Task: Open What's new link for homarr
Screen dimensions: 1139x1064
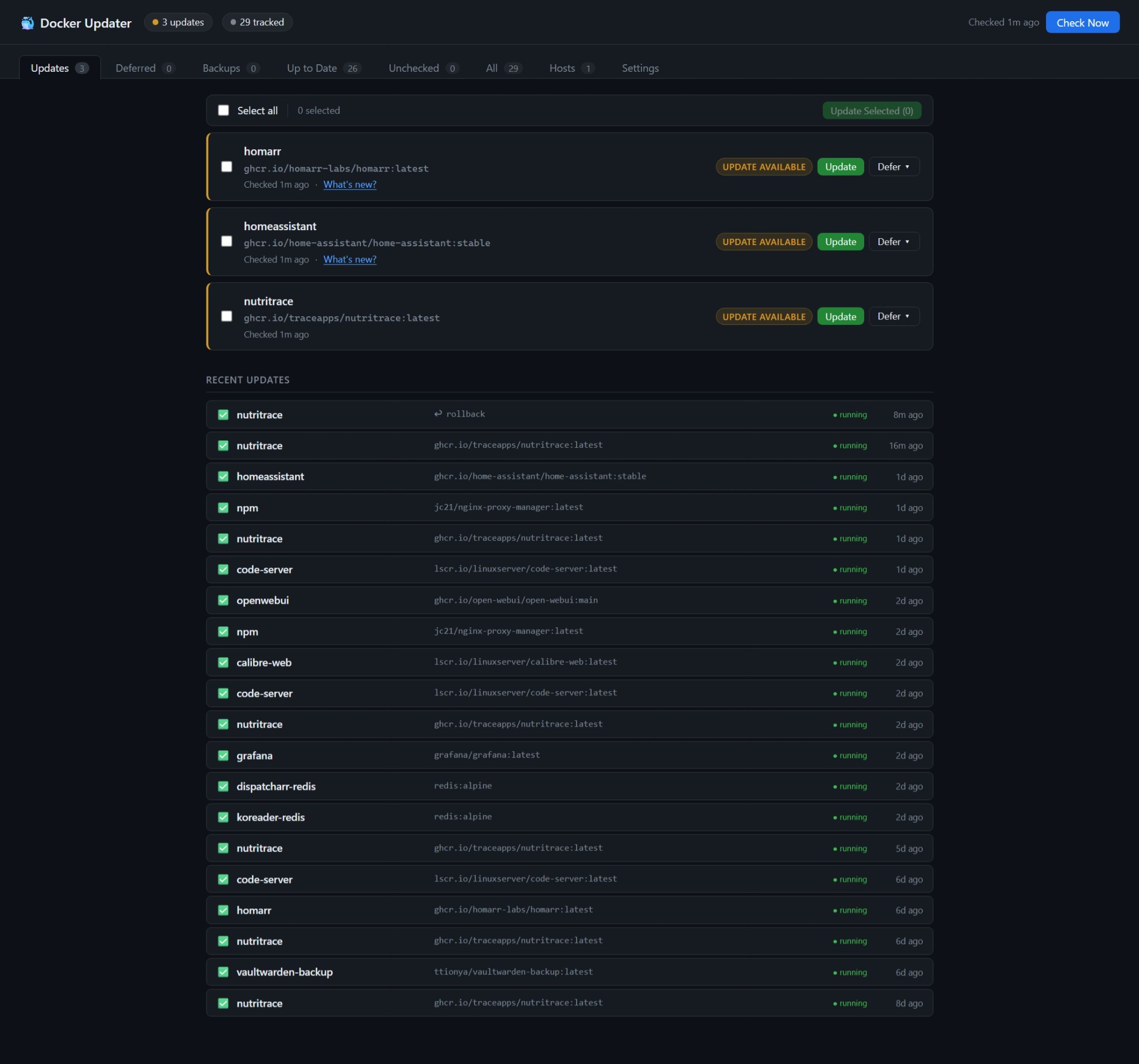Action: click(350, 184)
